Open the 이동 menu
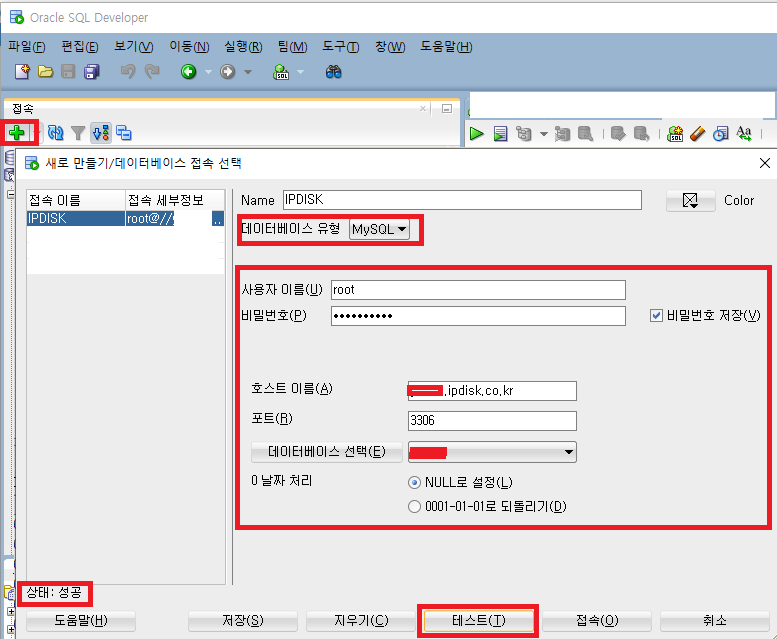 pyautogui.click(x=189, y=47)
